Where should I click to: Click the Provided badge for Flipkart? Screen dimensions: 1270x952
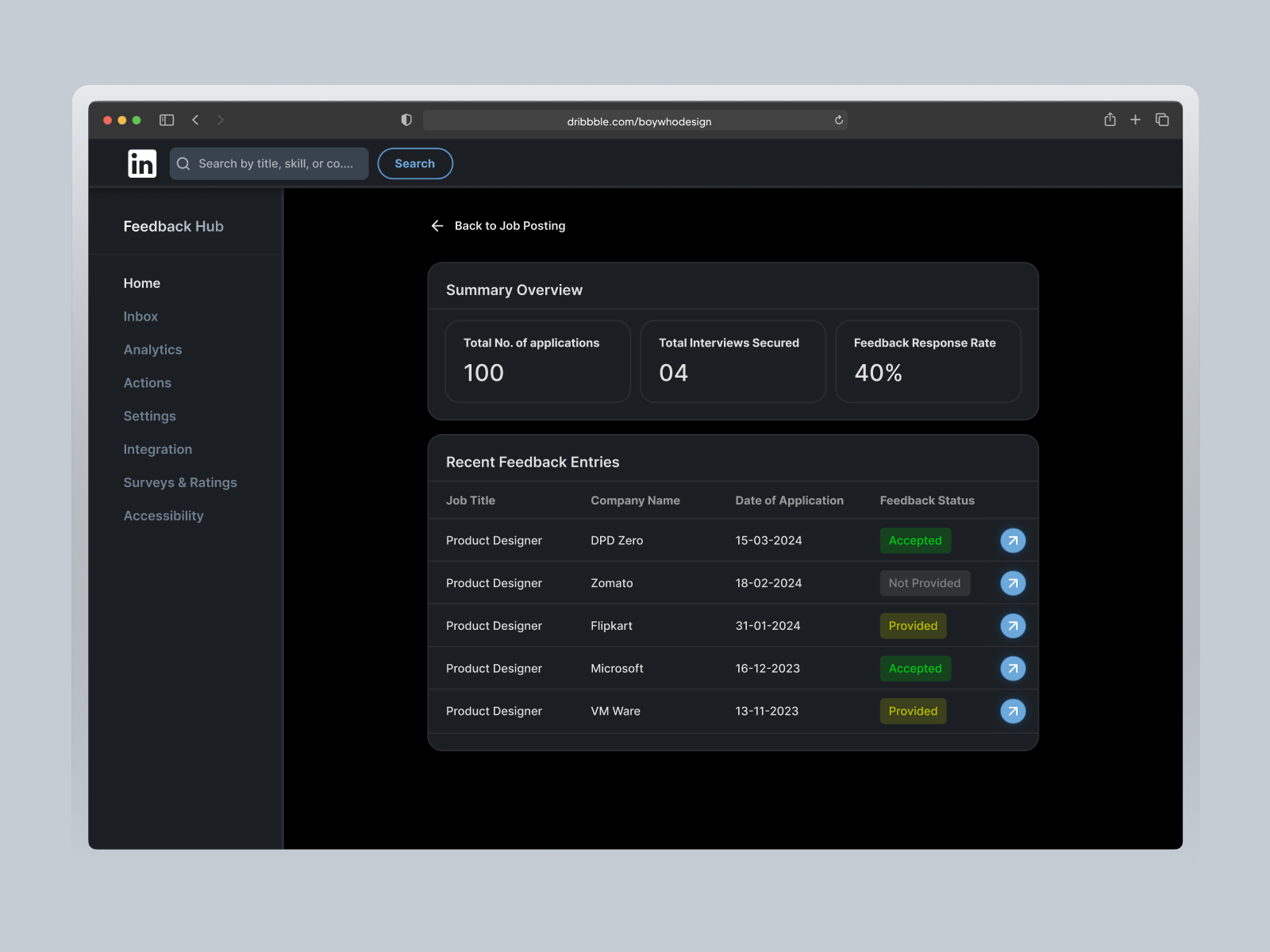pyautogui.click(x=913, y=626)
